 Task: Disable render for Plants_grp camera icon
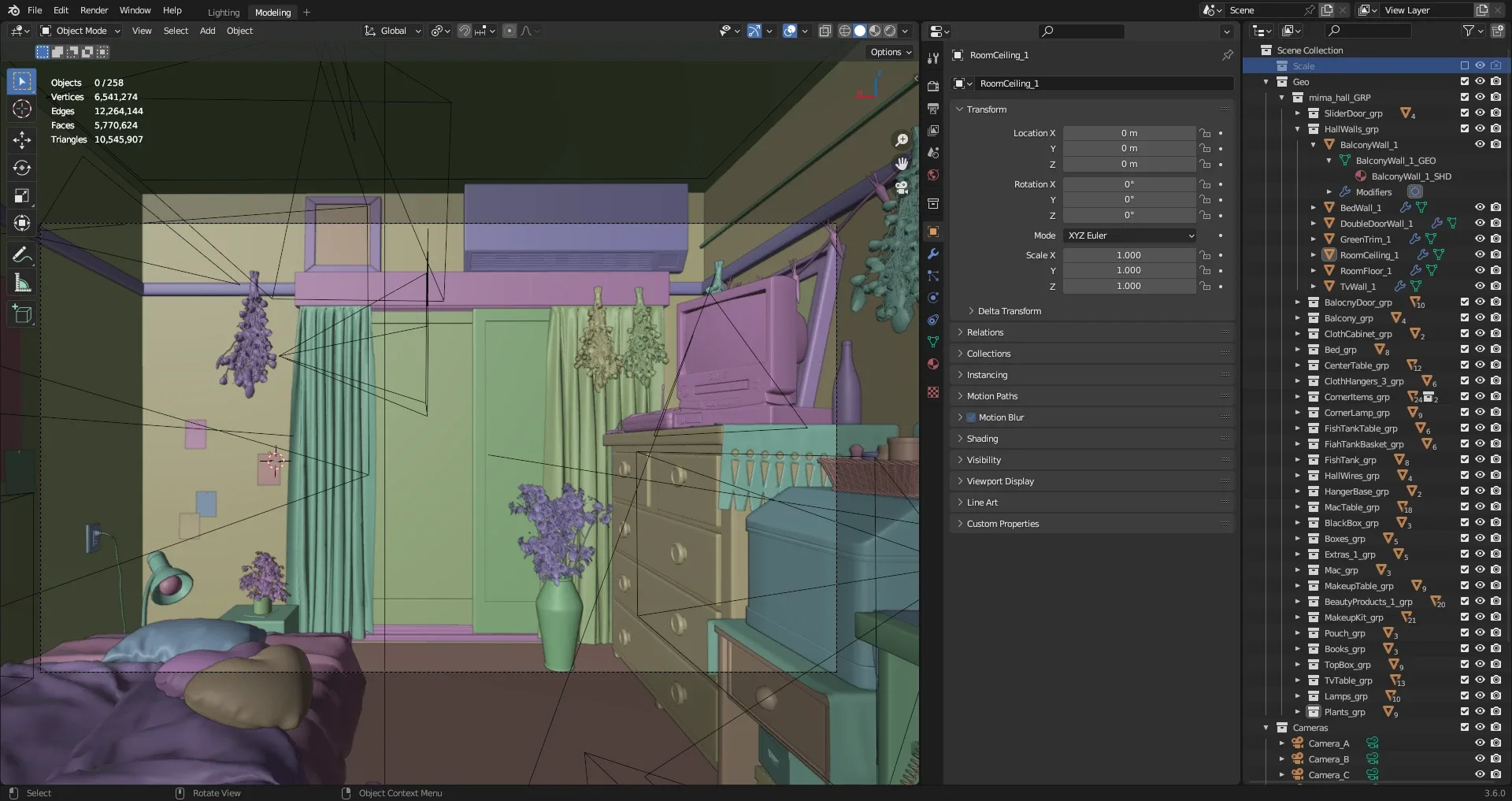pyautogui.click(x=1495, y=711)
